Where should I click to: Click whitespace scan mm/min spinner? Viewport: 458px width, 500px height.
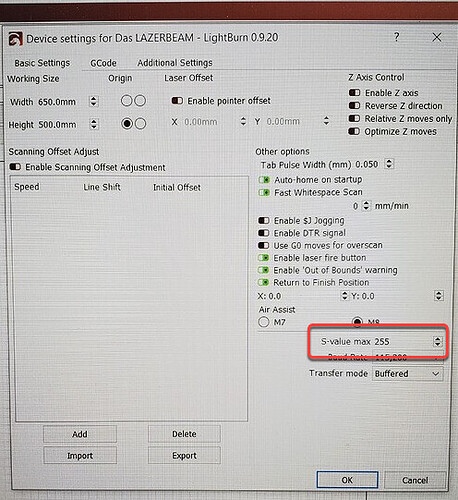[x=366, y=205]
